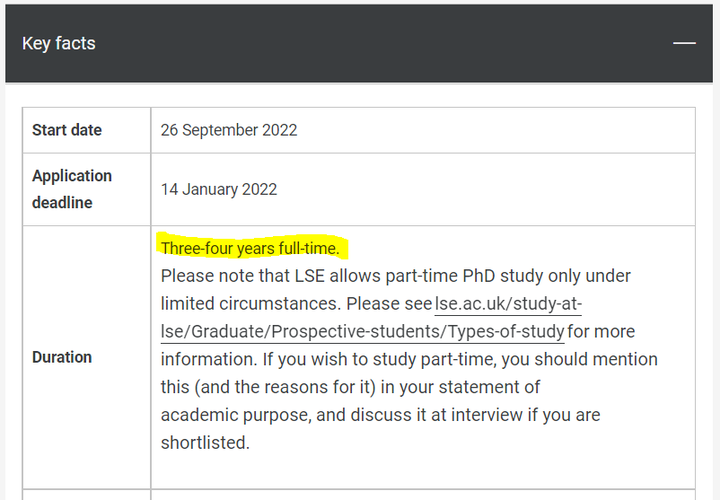Click the Application deadline label
720x500 pixels.
tap(72, 189)
